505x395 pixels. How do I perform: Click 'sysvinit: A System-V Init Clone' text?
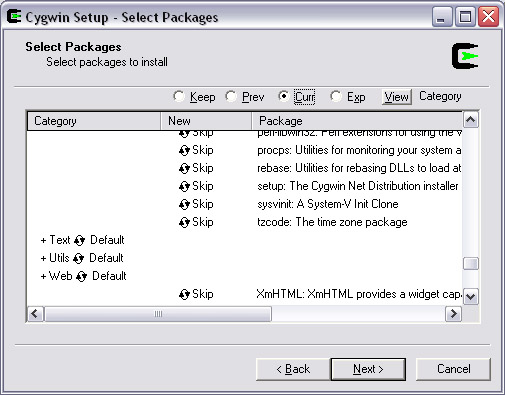click(x=328, y=204)
